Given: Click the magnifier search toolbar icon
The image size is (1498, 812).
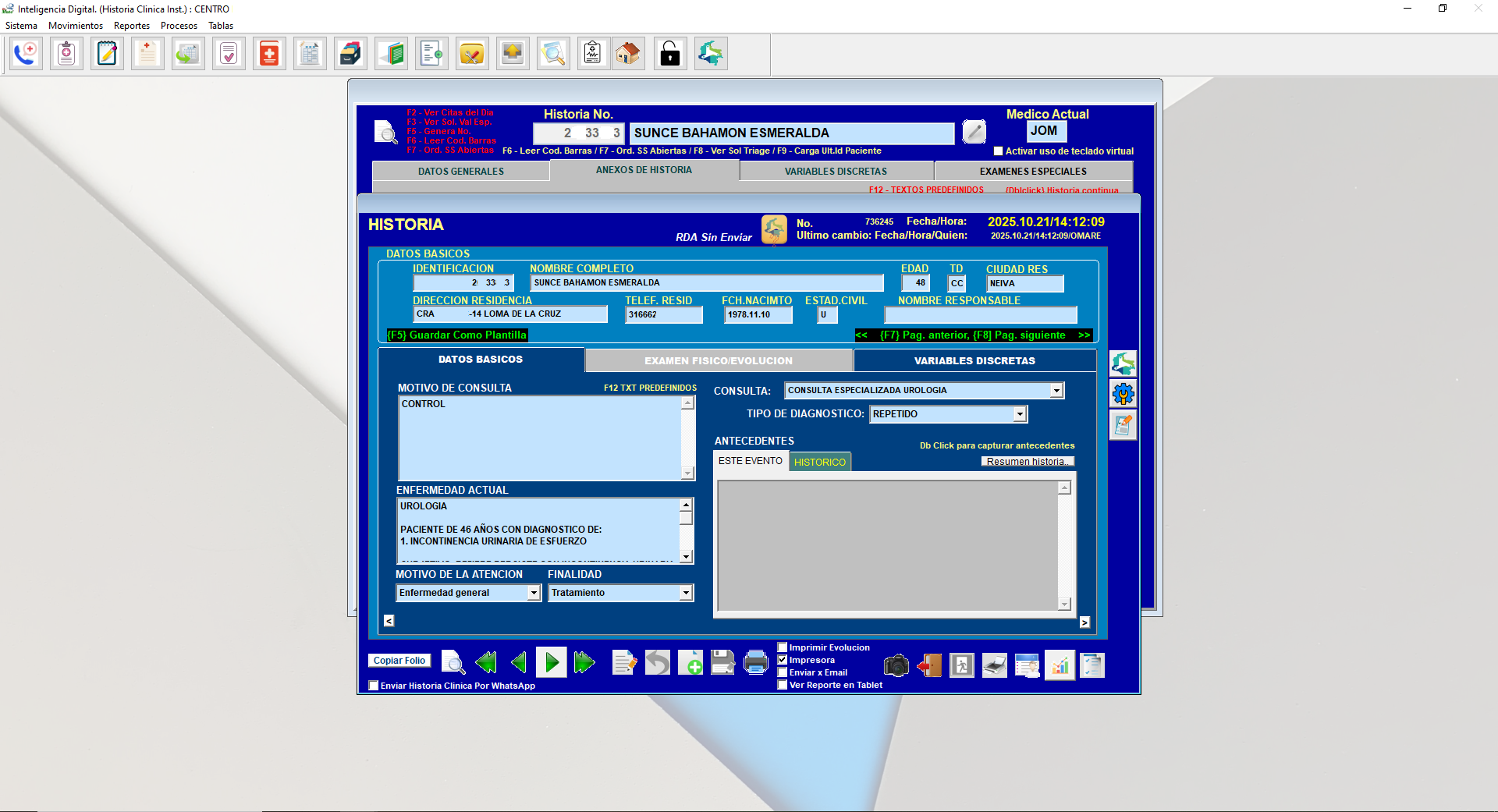Looking at the screenshot, I should 554,54.
